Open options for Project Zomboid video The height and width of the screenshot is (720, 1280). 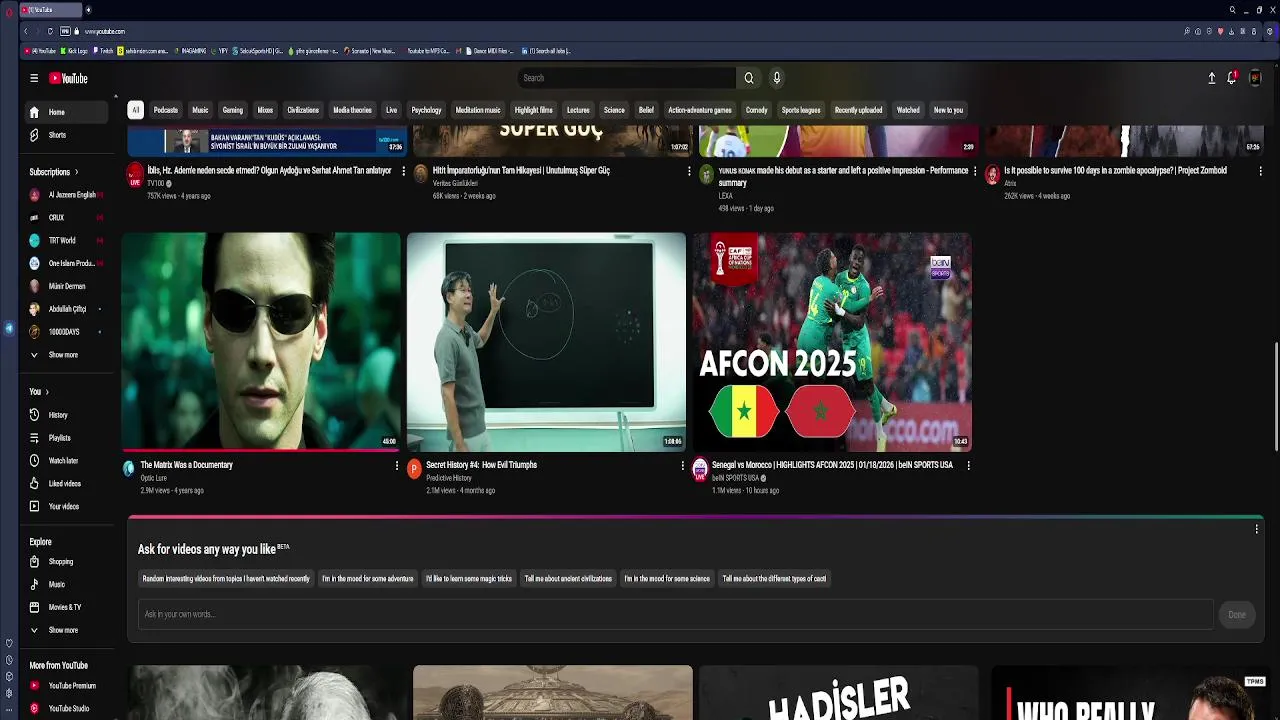pos(1260,171)
